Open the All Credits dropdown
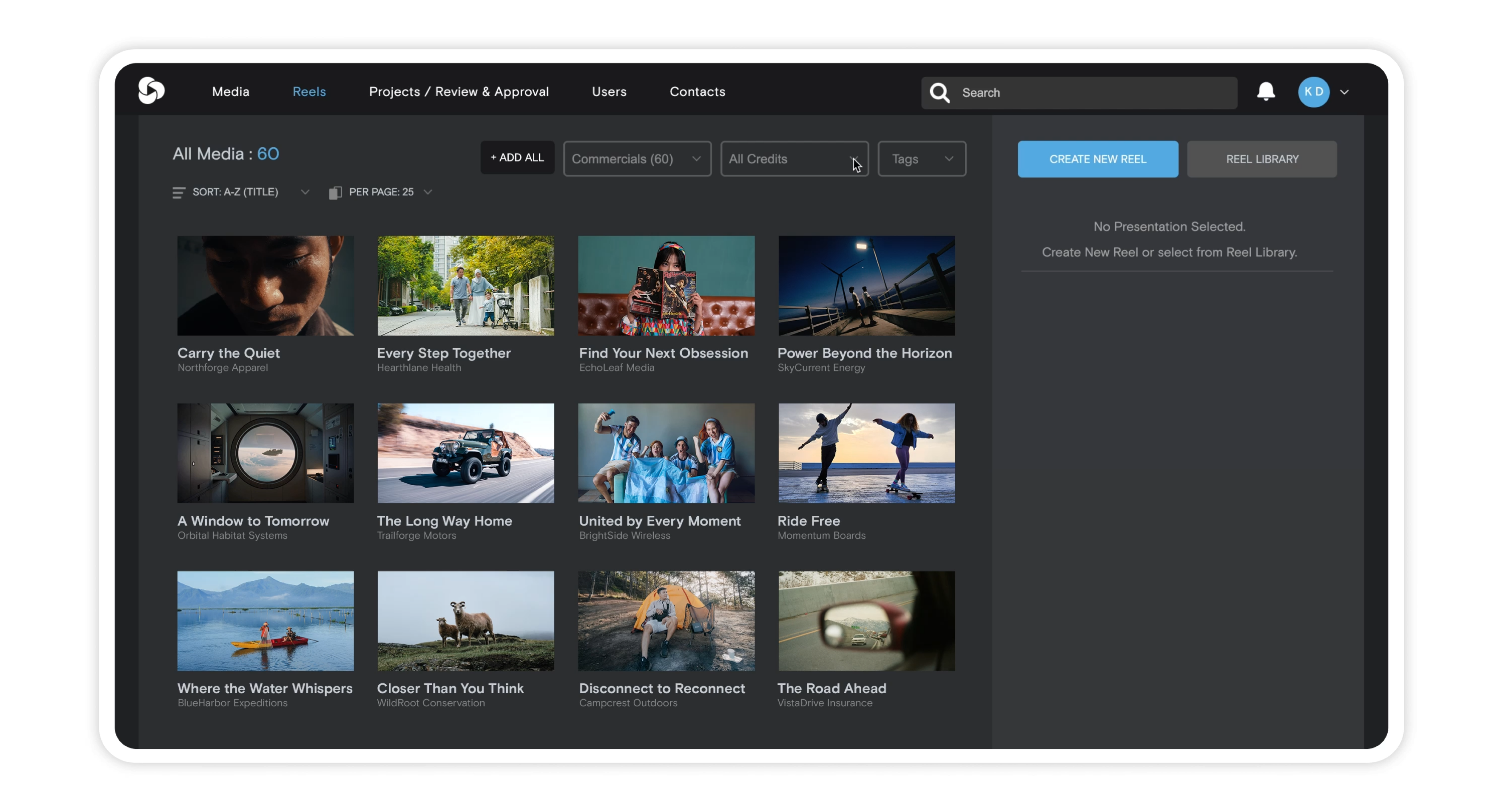This screenshot has width=1503, height=812. tap(794, 159)
